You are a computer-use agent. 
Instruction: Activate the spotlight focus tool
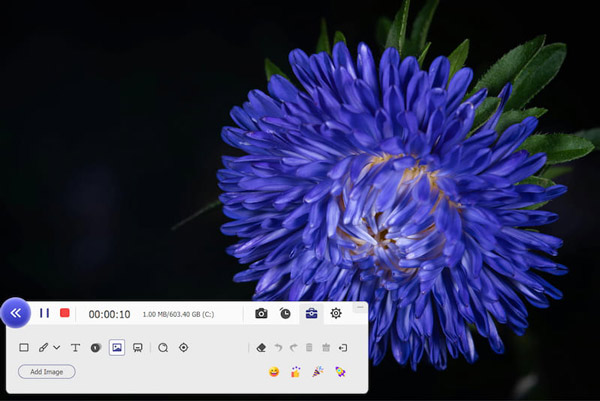point(184,347)
